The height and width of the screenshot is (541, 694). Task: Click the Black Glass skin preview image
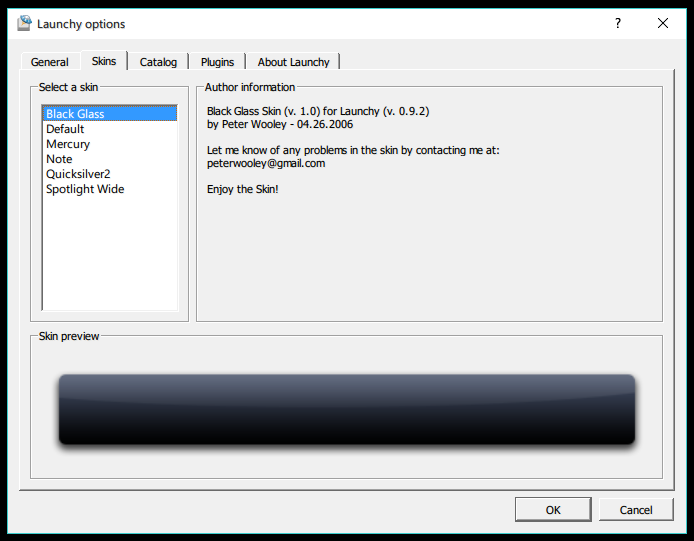click(x=346, y=409)
